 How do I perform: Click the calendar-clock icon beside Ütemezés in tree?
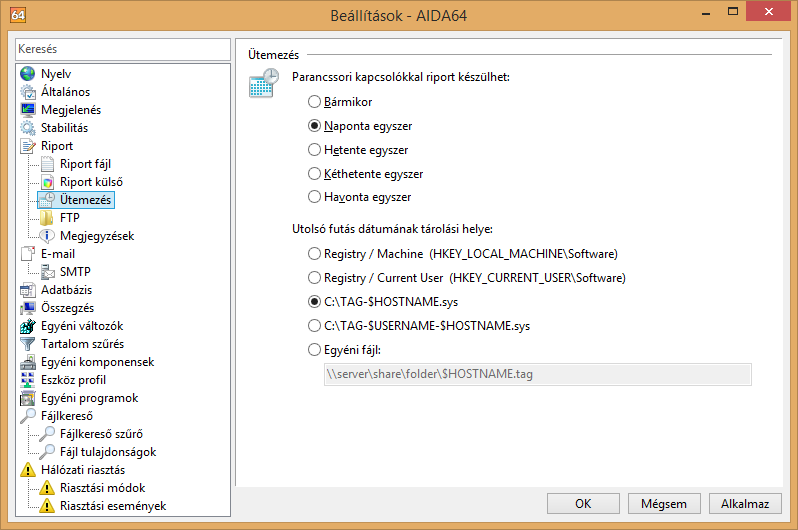pos(47,200)
